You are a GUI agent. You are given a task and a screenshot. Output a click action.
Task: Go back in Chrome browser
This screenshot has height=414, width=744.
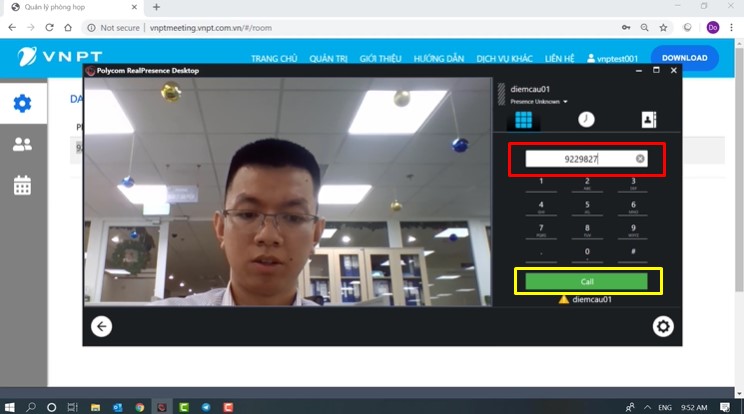pyautogui.click(x=12, y=28)
